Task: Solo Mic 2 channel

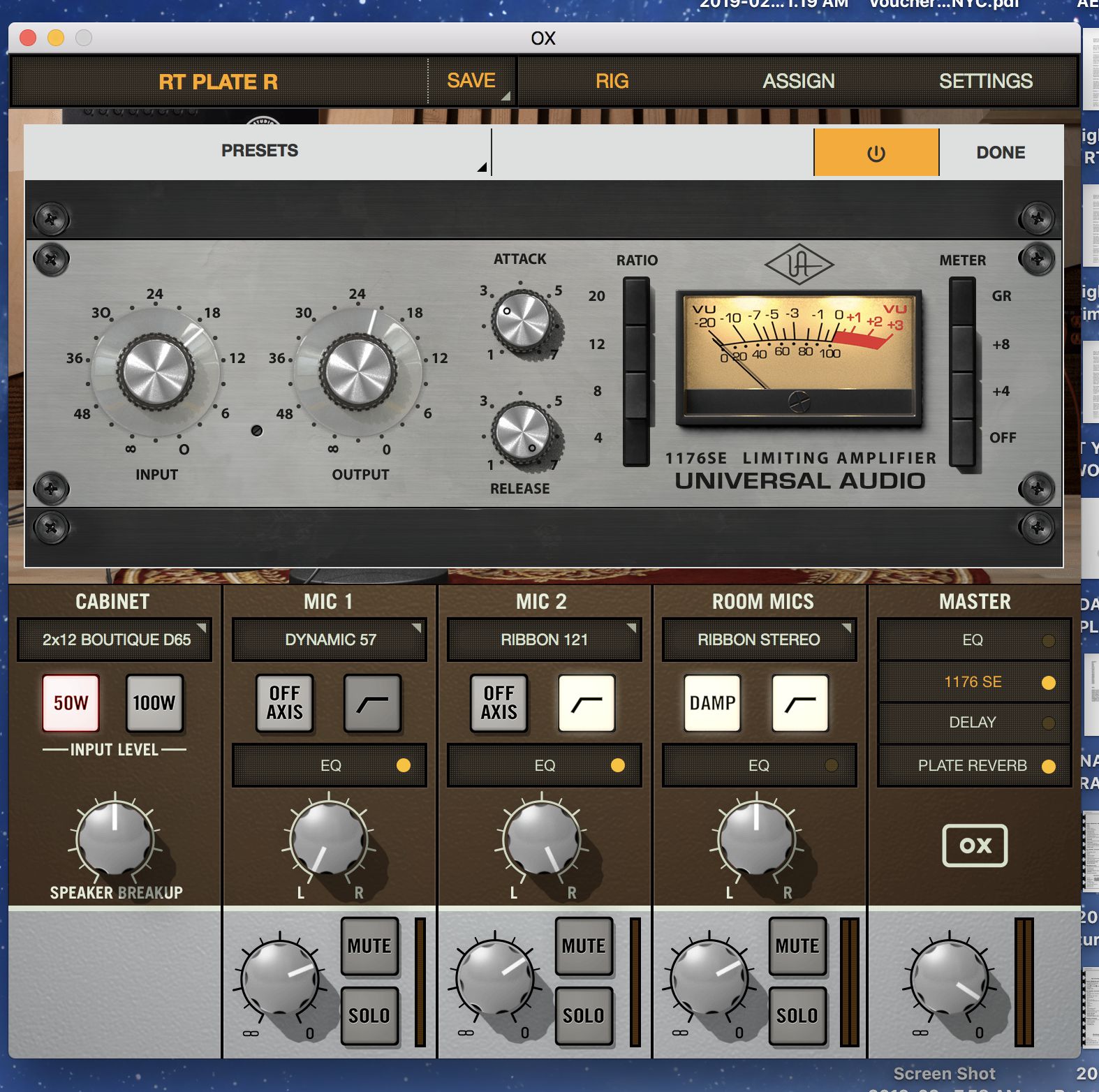Action: tap(584, 1016)
